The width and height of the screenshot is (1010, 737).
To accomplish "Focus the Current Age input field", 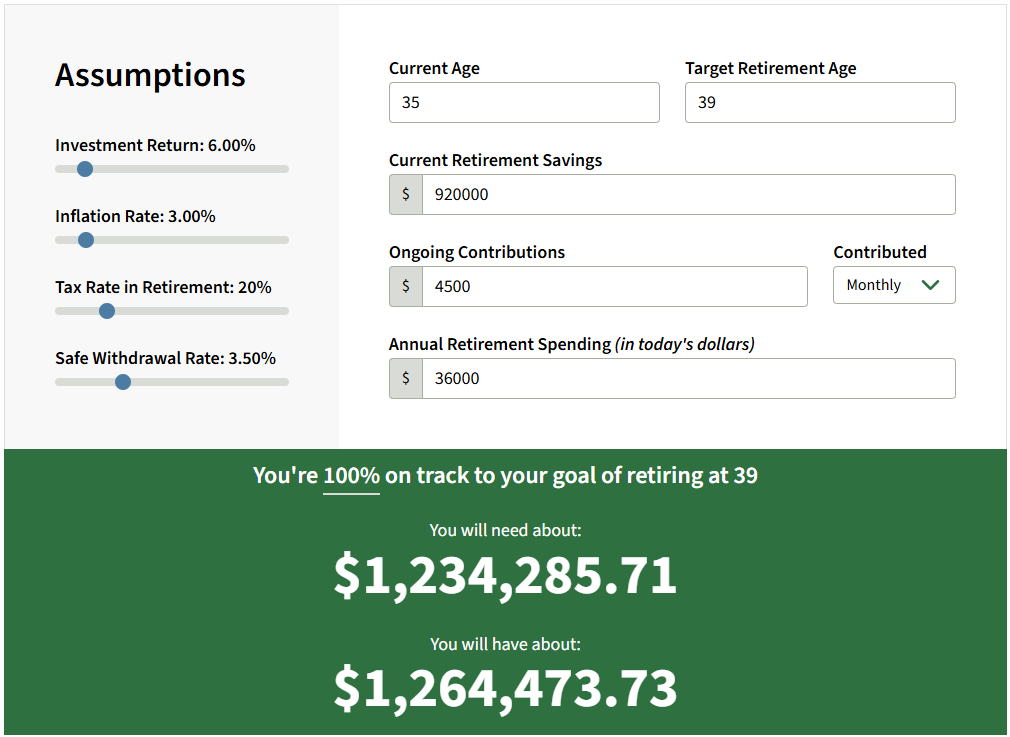I will click(x=524, y=103).
